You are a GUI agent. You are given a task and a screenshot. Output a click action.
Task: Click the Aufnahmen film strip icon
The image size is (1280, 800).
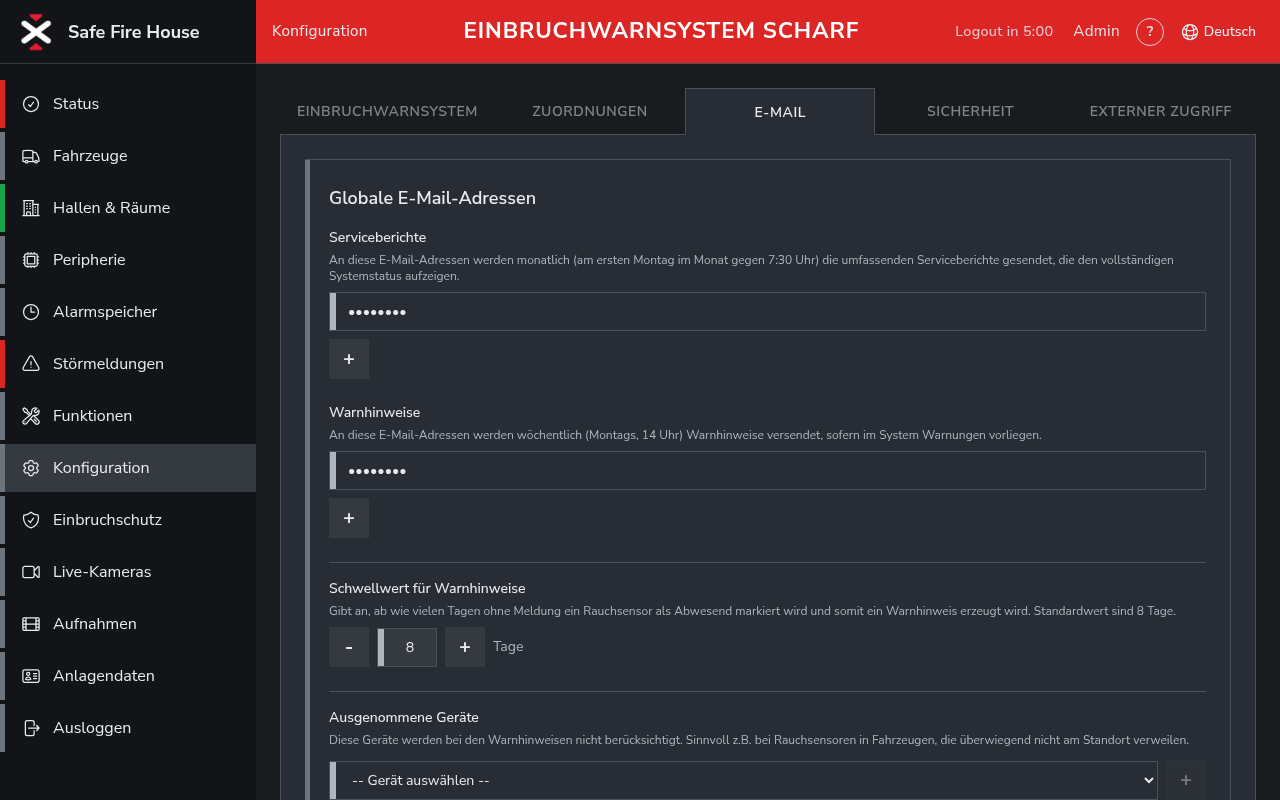pos(31,624)
